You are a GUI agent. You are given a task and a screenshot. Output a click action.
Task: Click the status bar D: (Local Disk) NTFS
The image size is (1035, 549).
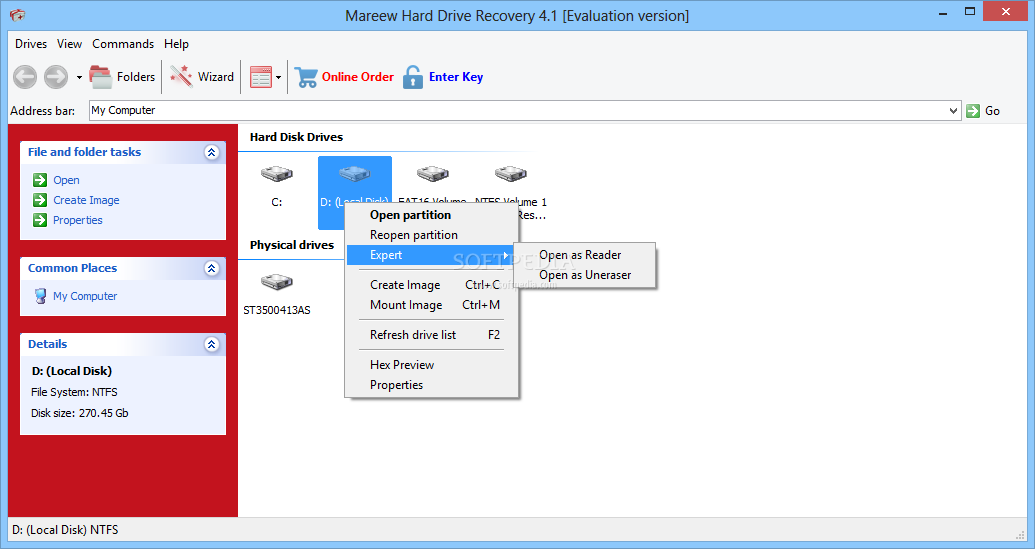pyautogui.click(x=65, y=530)
